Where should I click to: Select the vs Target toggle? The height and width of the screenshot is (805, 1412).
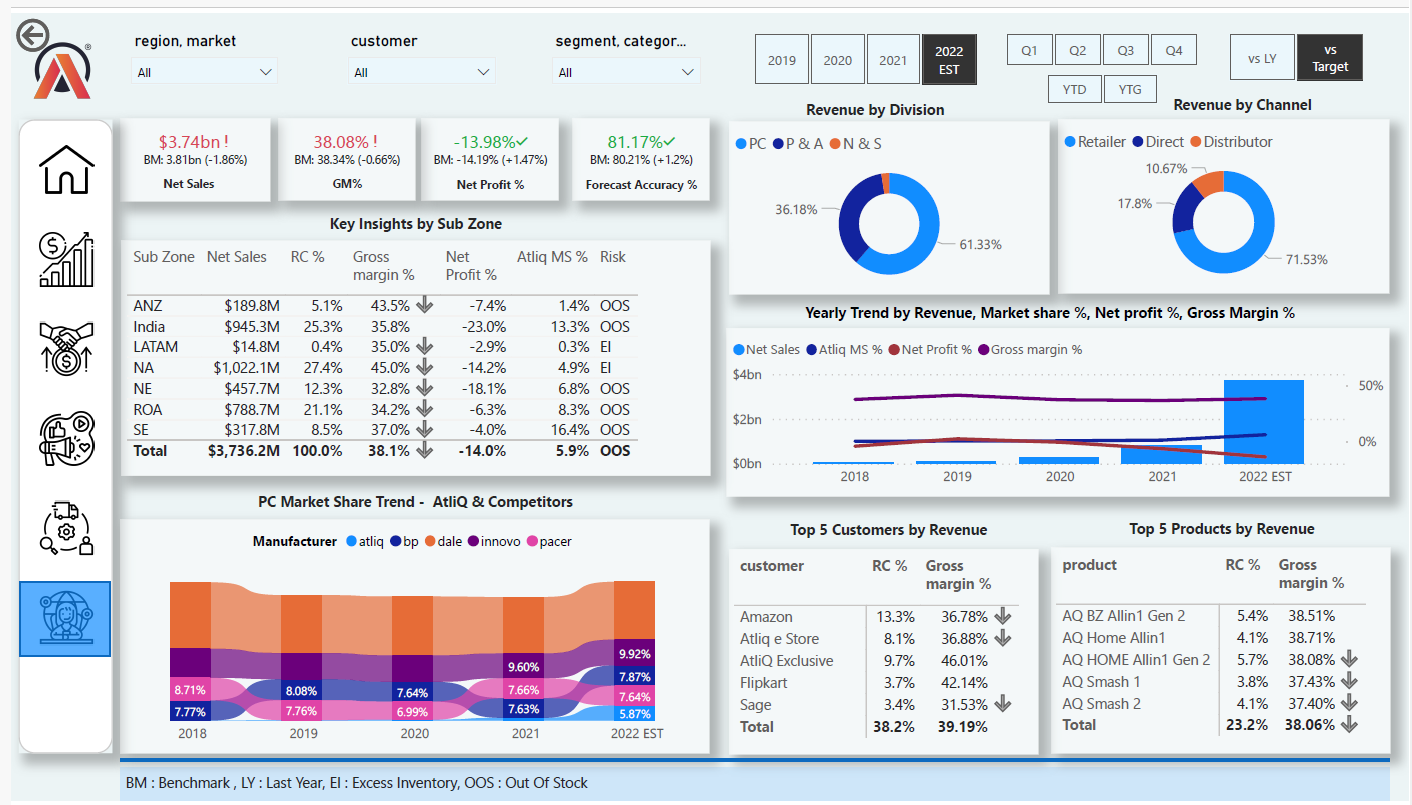pos(1330,57)
